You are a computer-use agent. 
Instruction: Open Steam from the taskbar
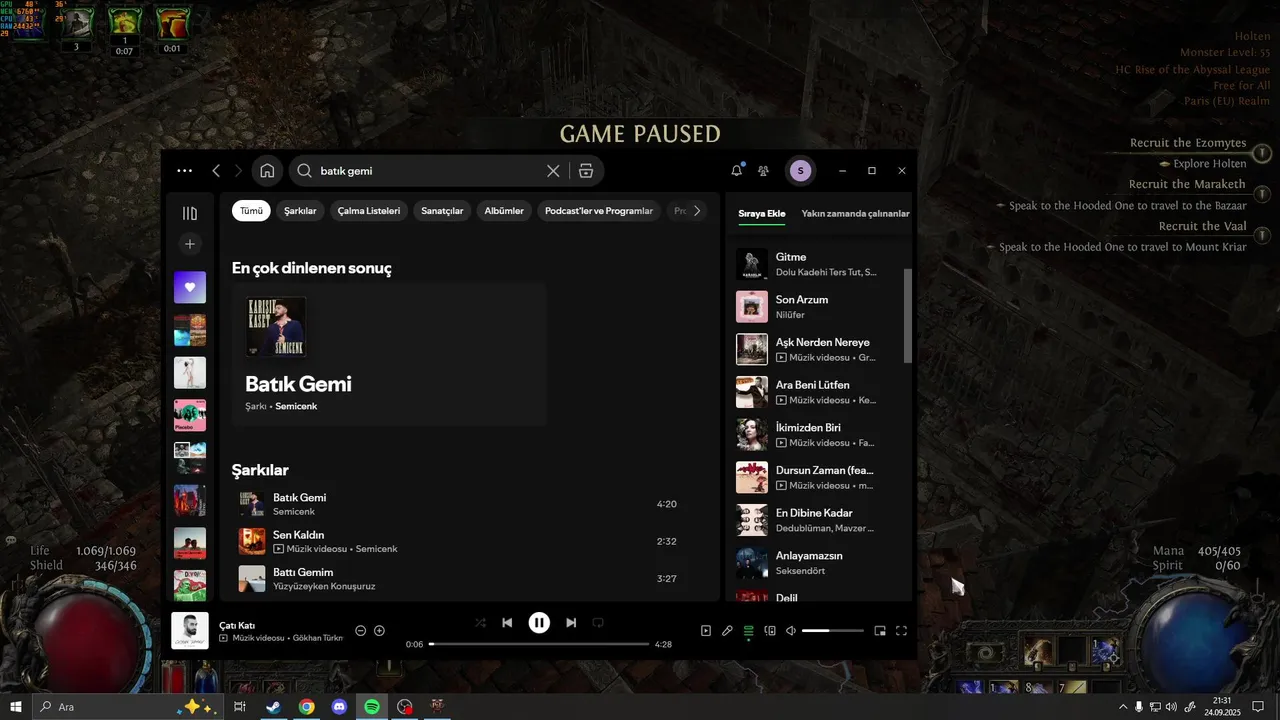click(x=272, y=707)
